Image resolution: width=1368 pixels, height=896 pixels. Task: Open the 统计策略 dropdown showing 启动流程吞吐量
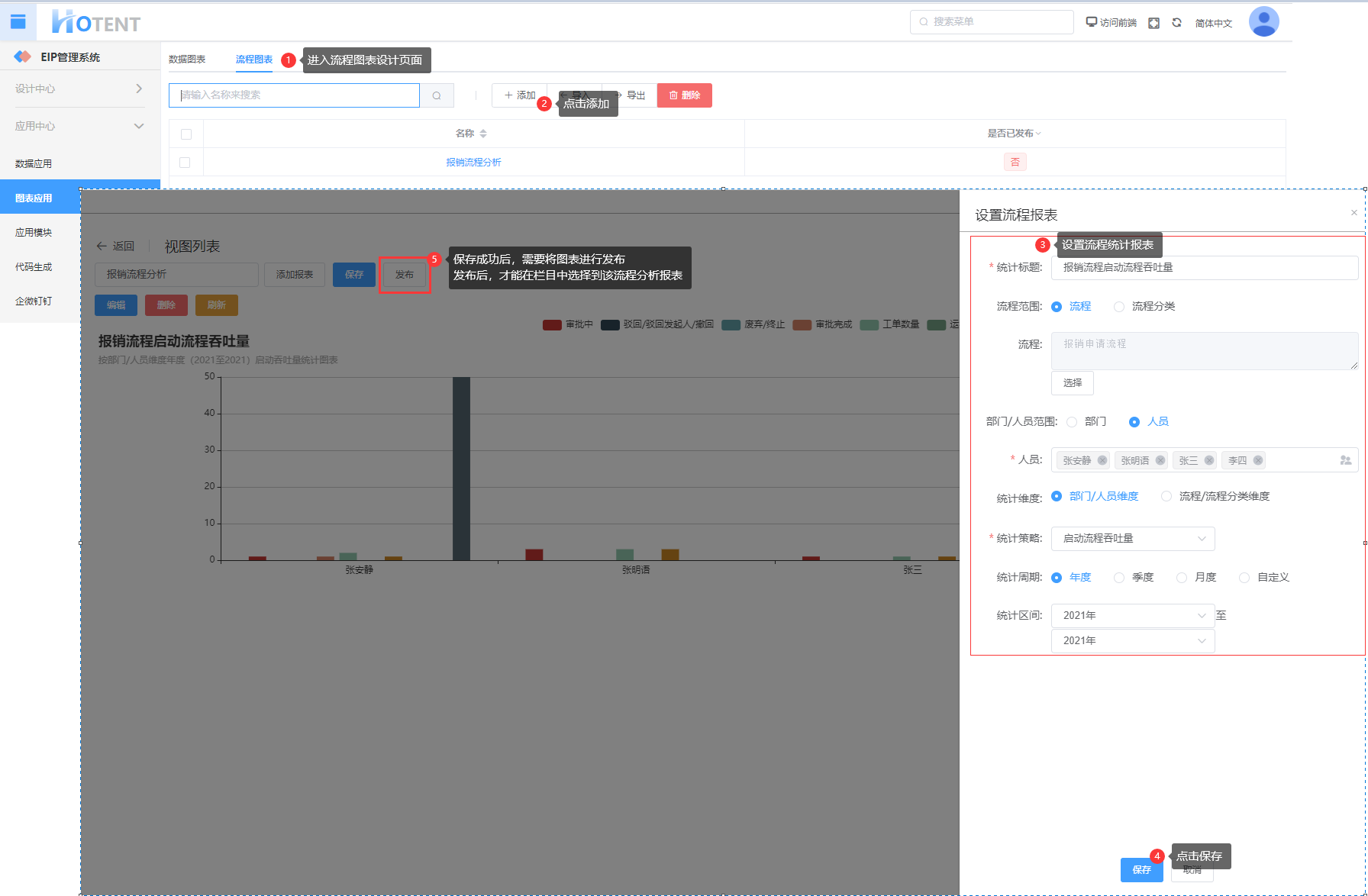tap(1133, 539)
